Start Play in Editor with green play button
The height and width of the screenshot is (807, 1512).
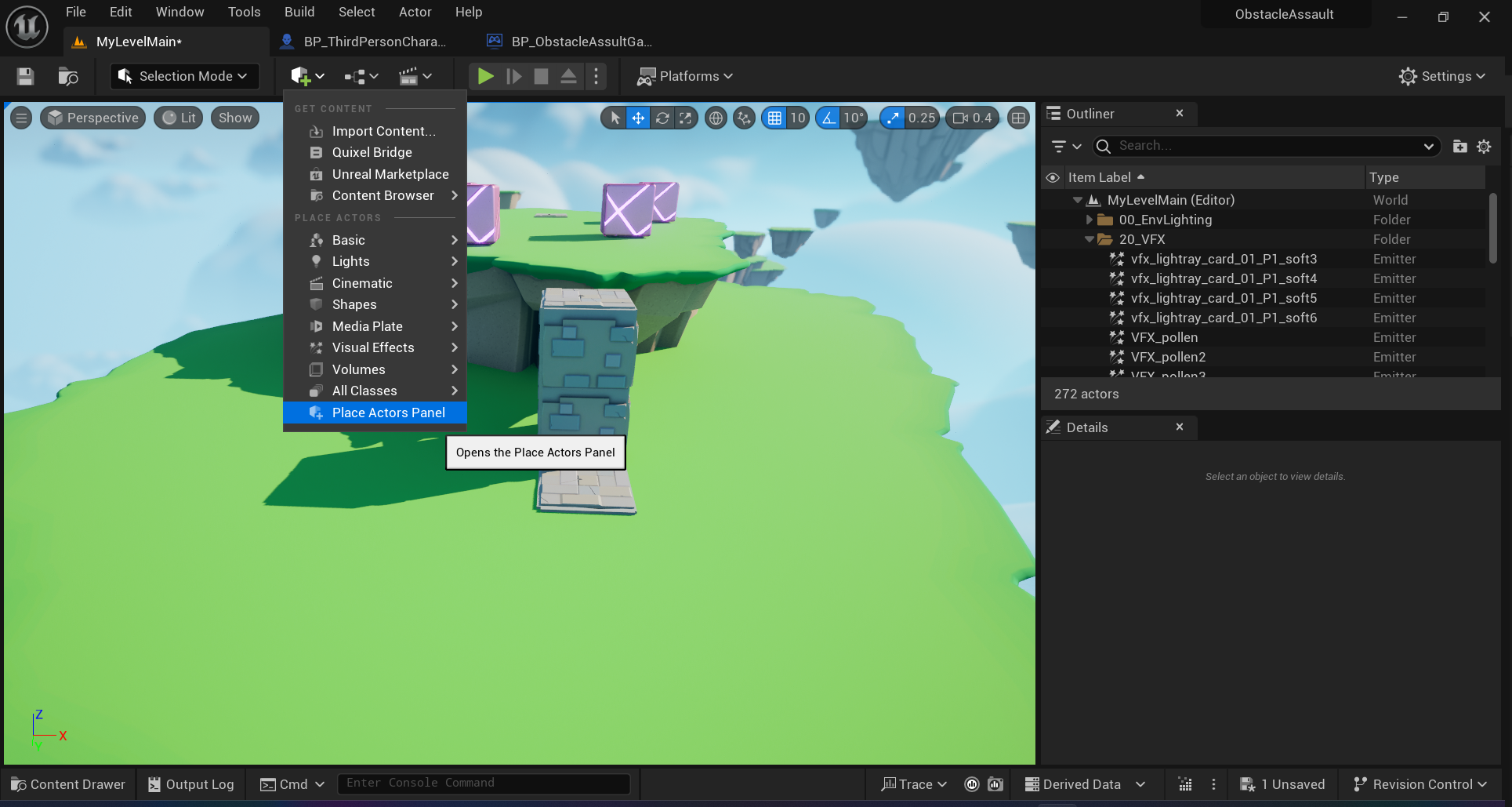click(x=485, y=76)
